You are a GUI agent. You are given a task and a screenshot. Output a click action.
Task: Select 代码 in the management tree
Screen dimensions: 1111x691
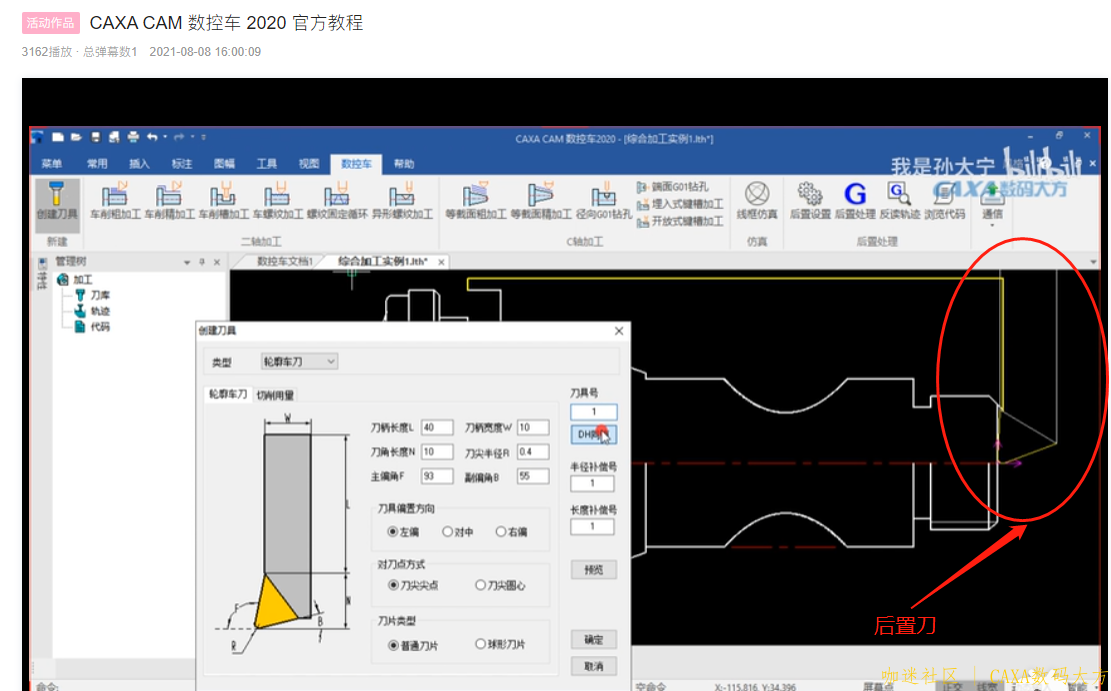100,327
